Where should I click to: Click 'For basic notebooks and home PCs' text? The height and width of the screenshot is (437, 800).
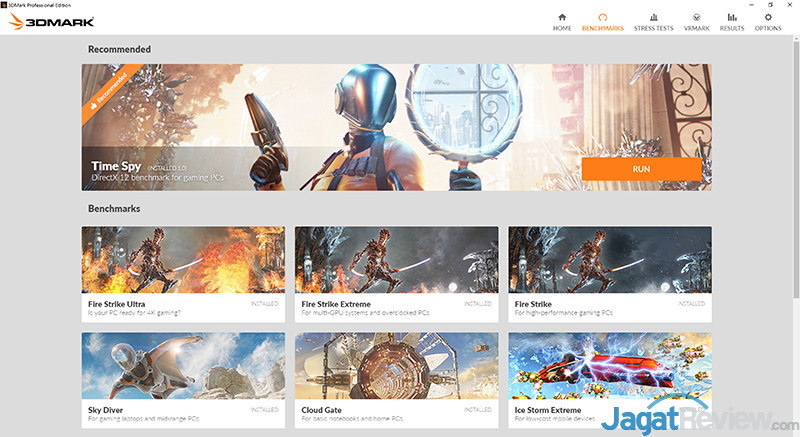[352, 419]
